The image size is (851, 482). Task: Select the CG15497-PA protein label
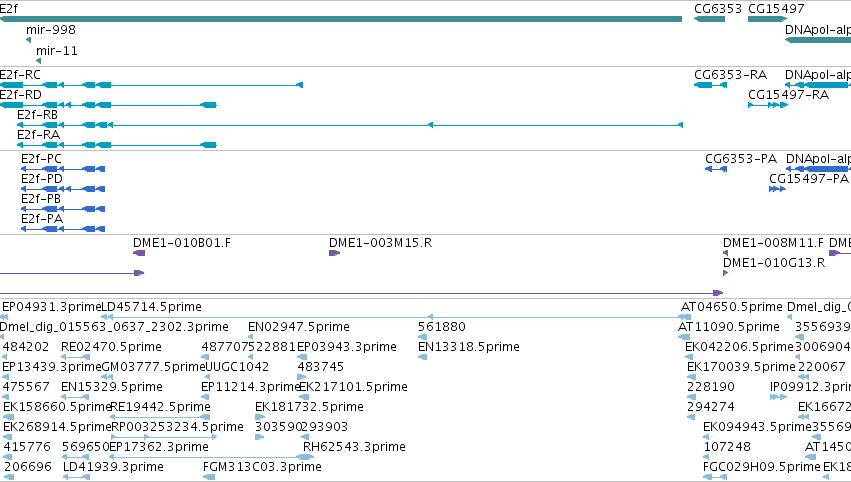point(809,179)
